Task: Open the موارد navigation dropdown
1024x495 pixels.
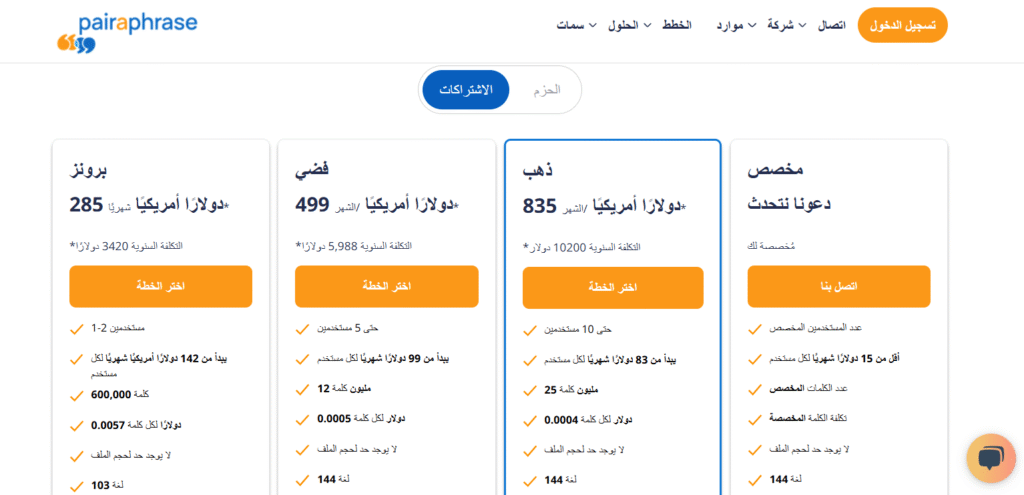Action: [736, 25]
